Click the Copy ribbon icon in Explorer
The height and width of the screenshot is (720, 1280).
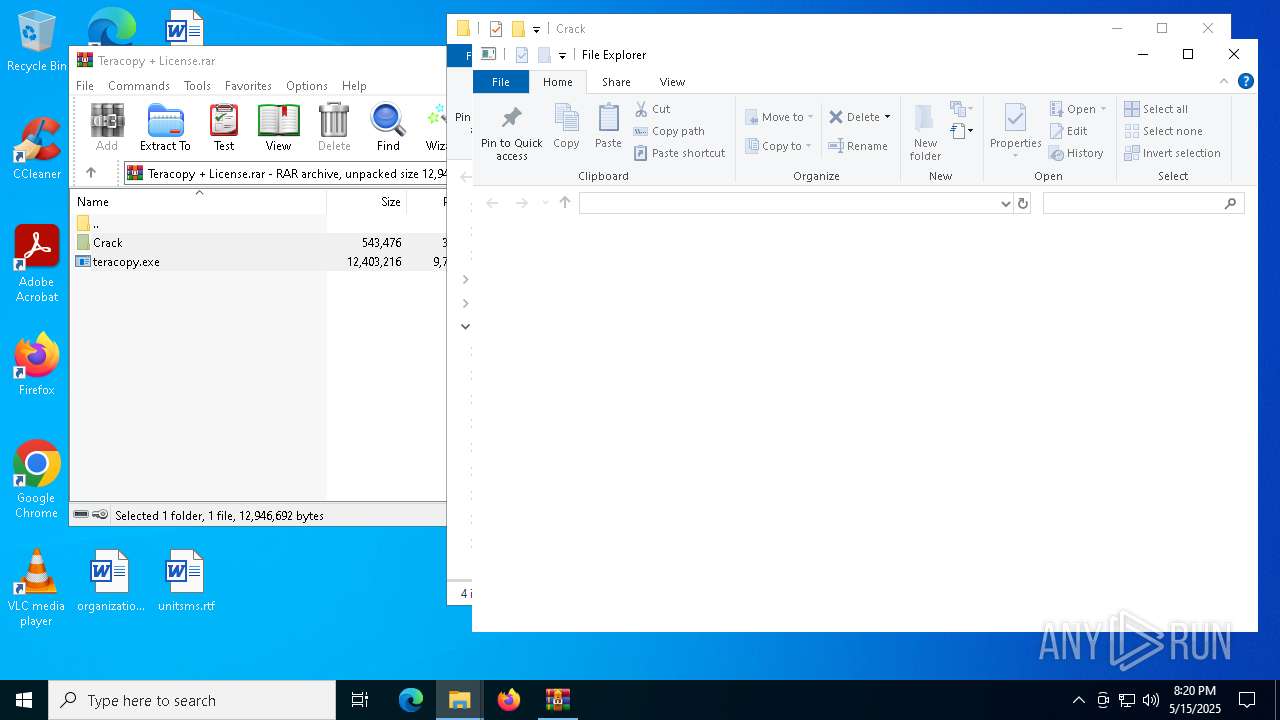566,126
